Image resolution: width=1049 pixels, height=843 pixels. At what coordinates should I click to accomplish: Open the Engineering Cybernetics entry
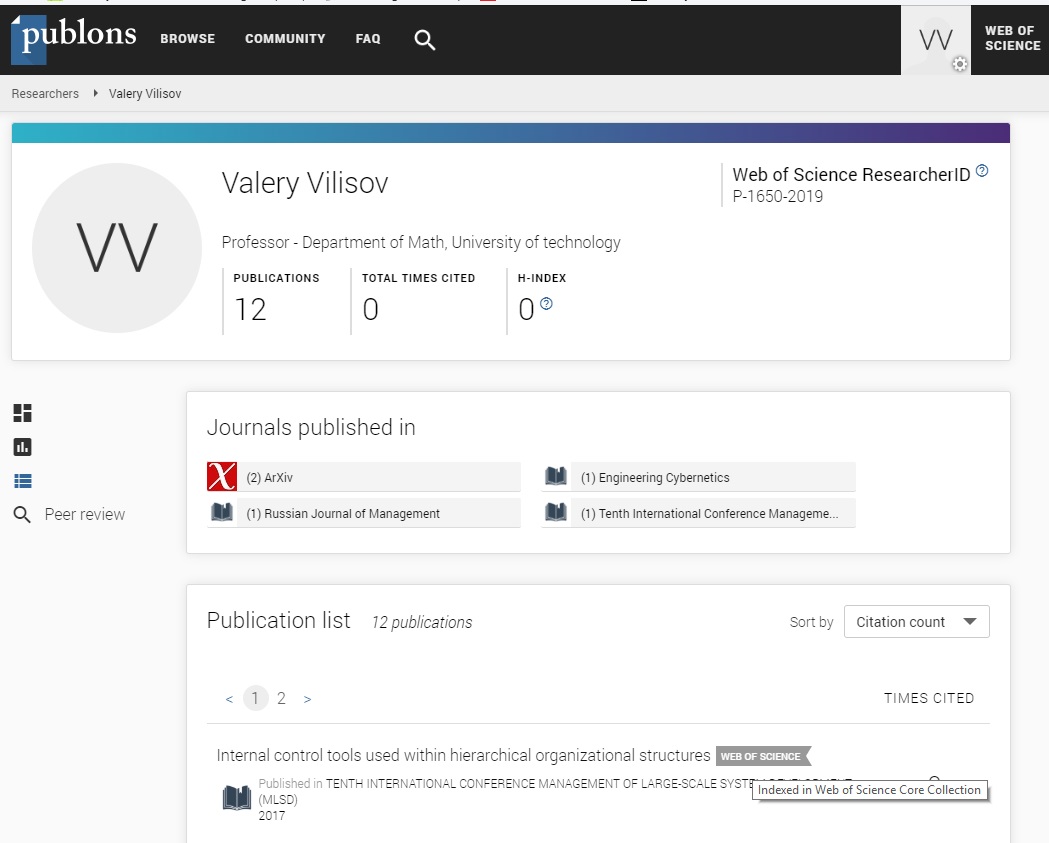point(698,477)
